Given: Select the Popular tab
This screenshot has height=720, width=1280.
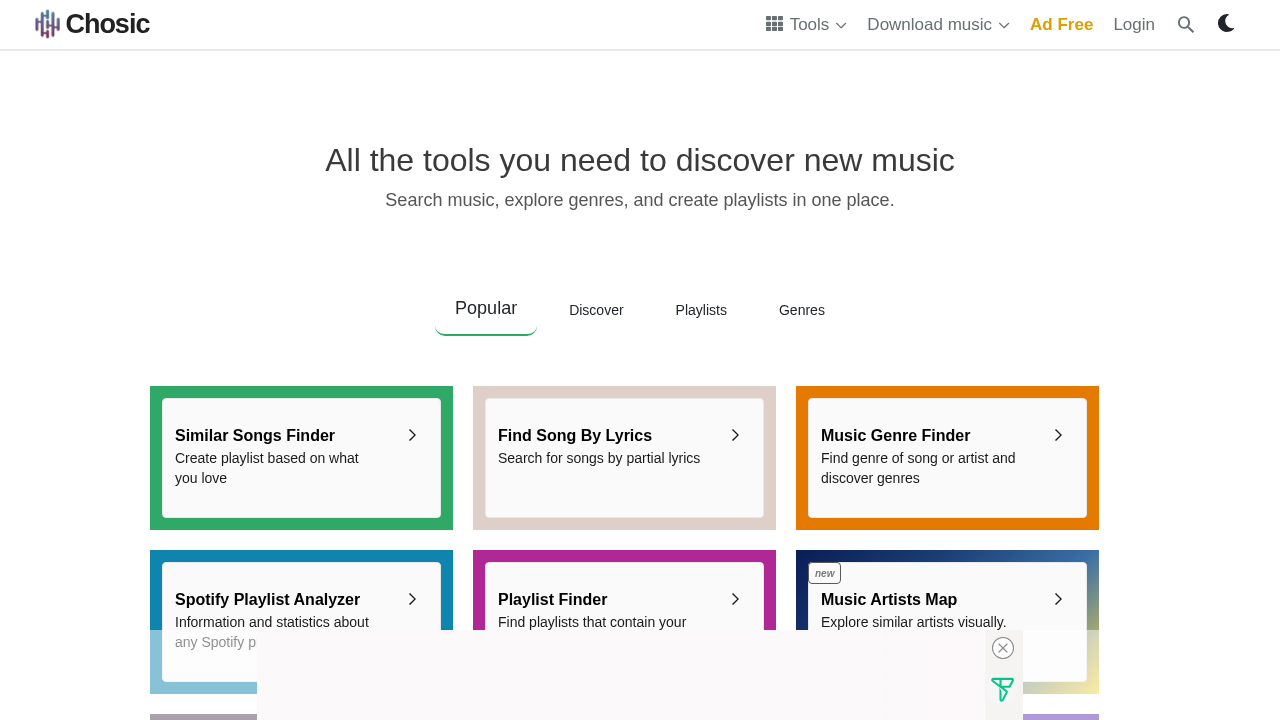Looking at the screenshot, I should pos(486,309).
